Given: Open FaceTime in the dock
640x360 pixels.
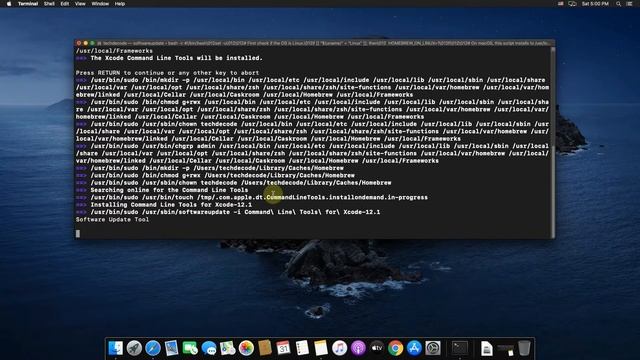Looking at the screenshot, I should pos(190,348).
